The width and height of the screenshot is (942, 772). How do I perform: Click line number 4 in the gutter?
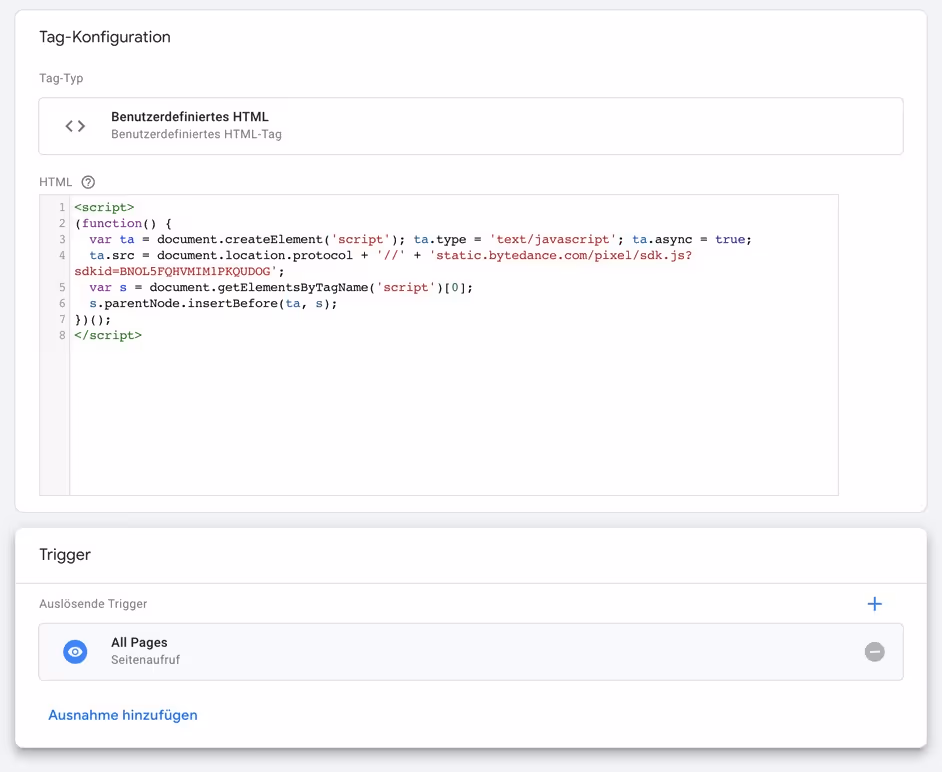tap(62, 255)
